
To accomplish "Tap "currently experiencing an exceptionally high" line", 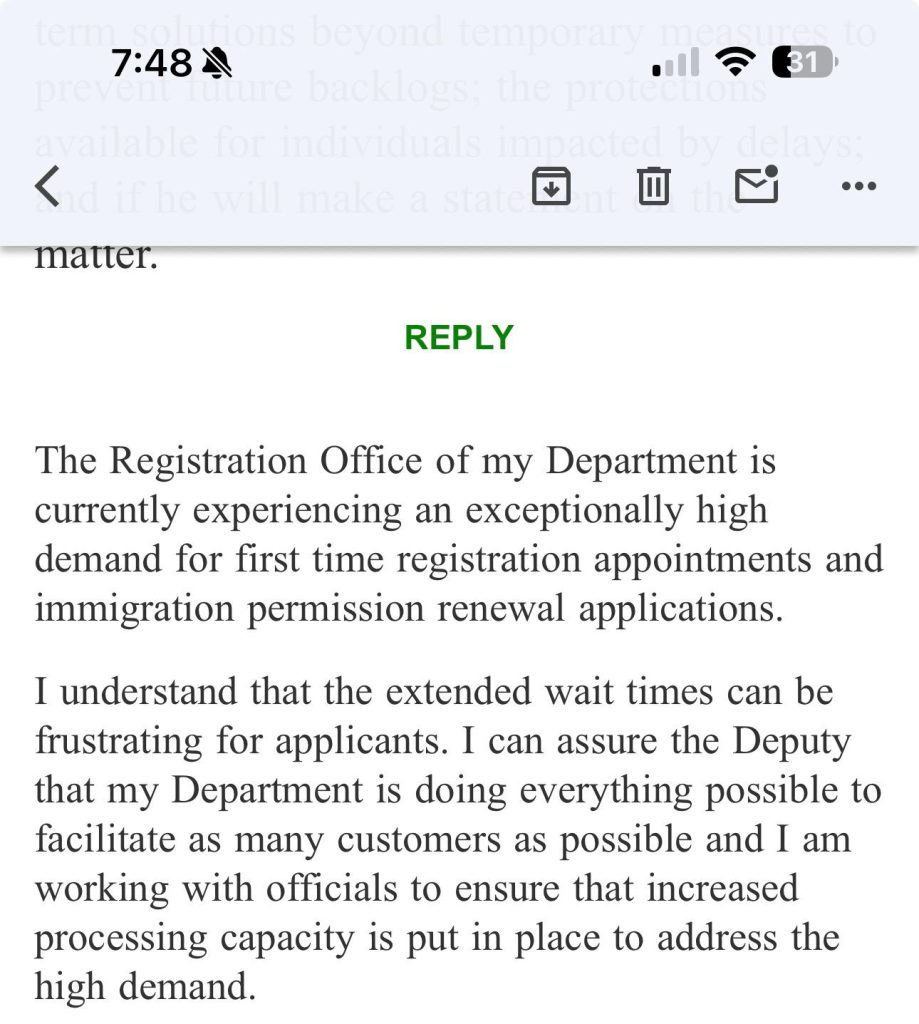I will point(400,511).
